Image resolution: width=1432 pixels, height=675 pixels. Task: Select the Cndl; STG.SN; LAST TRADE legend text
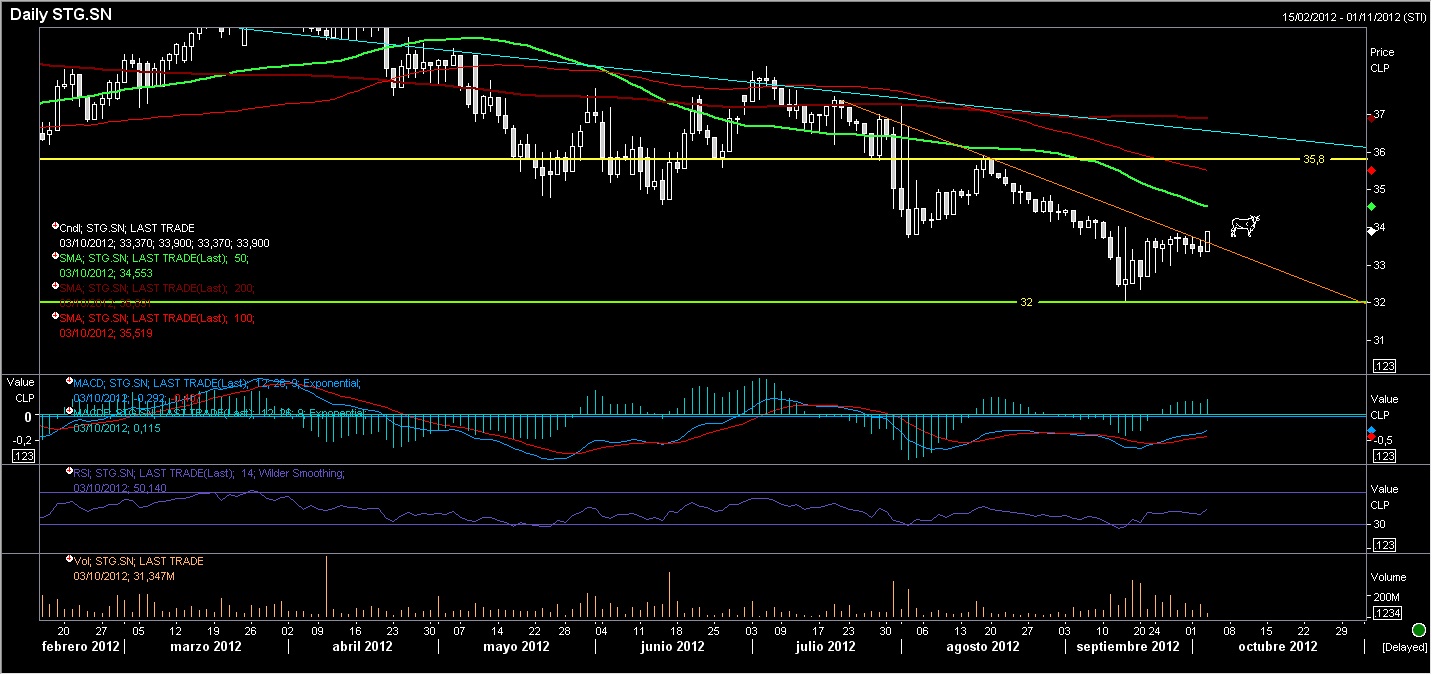127,228
